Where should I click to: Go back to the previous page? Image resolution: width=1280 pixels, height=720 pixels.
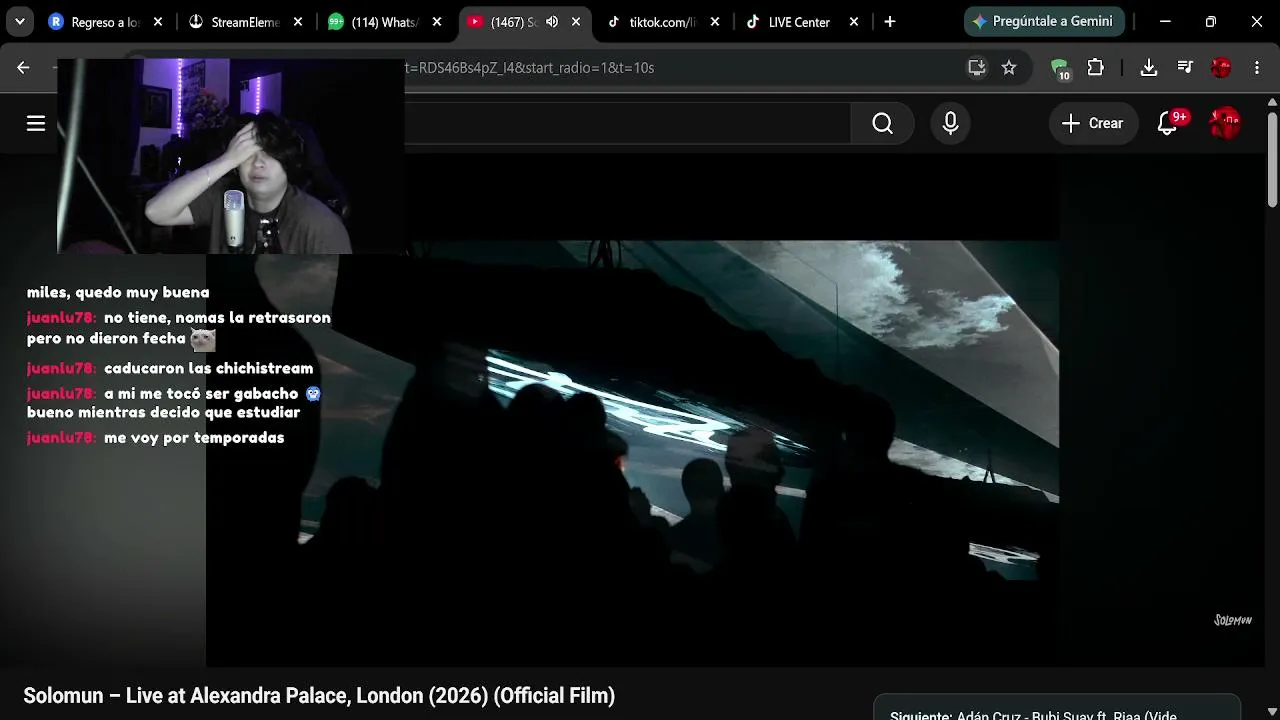23,67
